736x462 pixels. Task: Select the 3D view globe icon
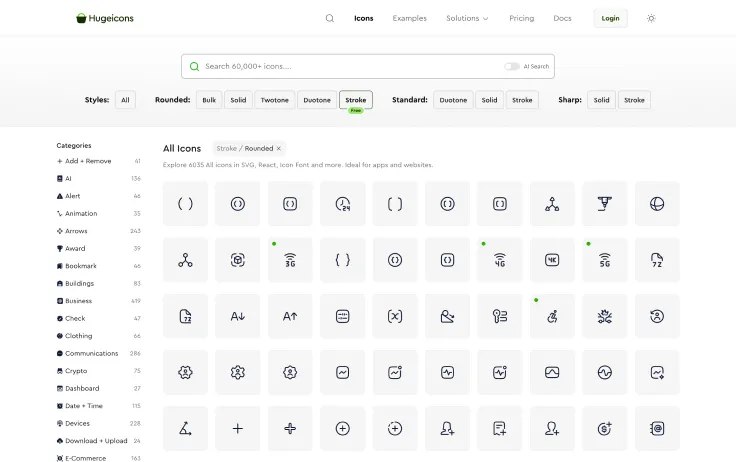[x=657, y=204]
